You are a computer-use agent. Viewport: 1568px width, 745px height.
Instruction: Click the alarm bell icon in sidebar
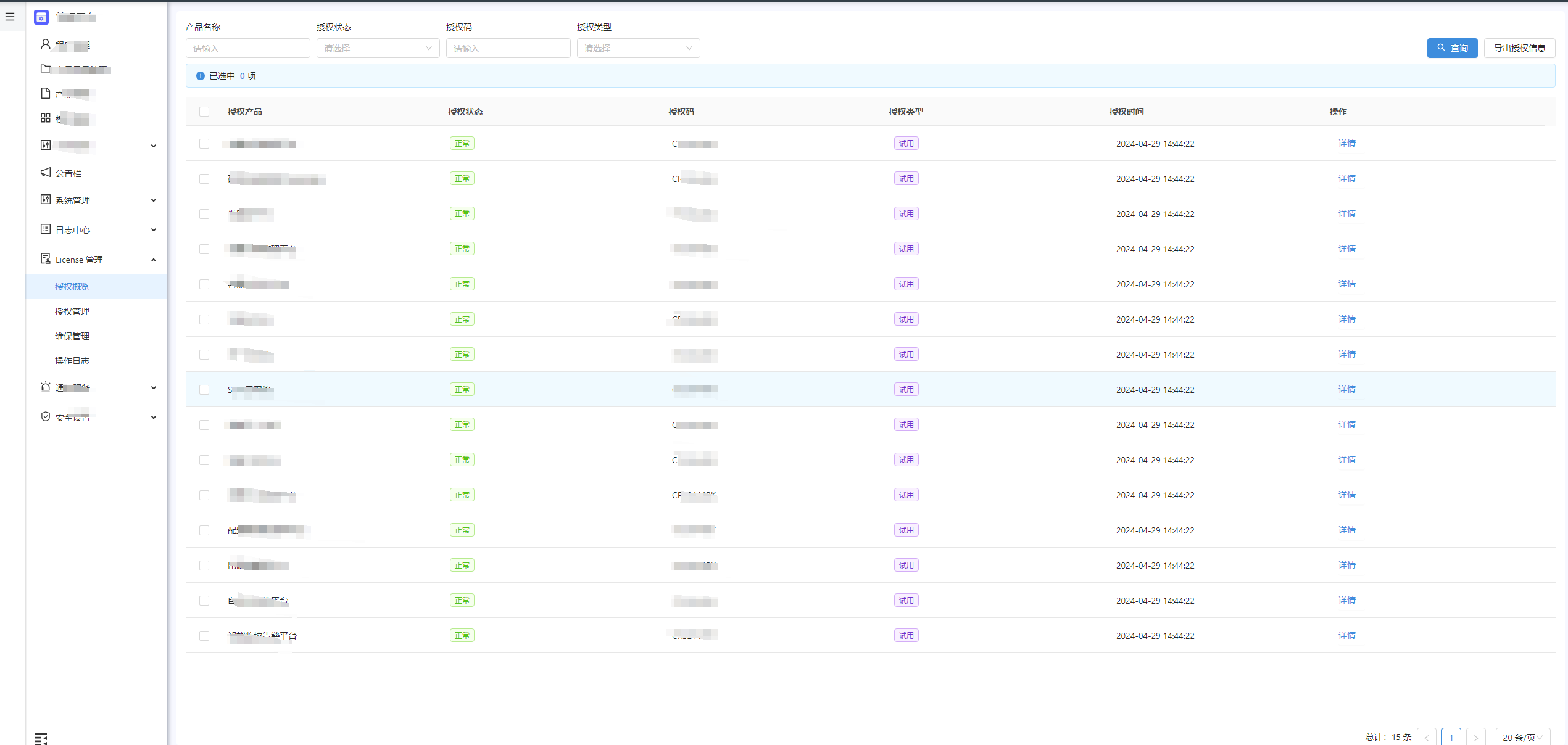(x=46, y=387)
